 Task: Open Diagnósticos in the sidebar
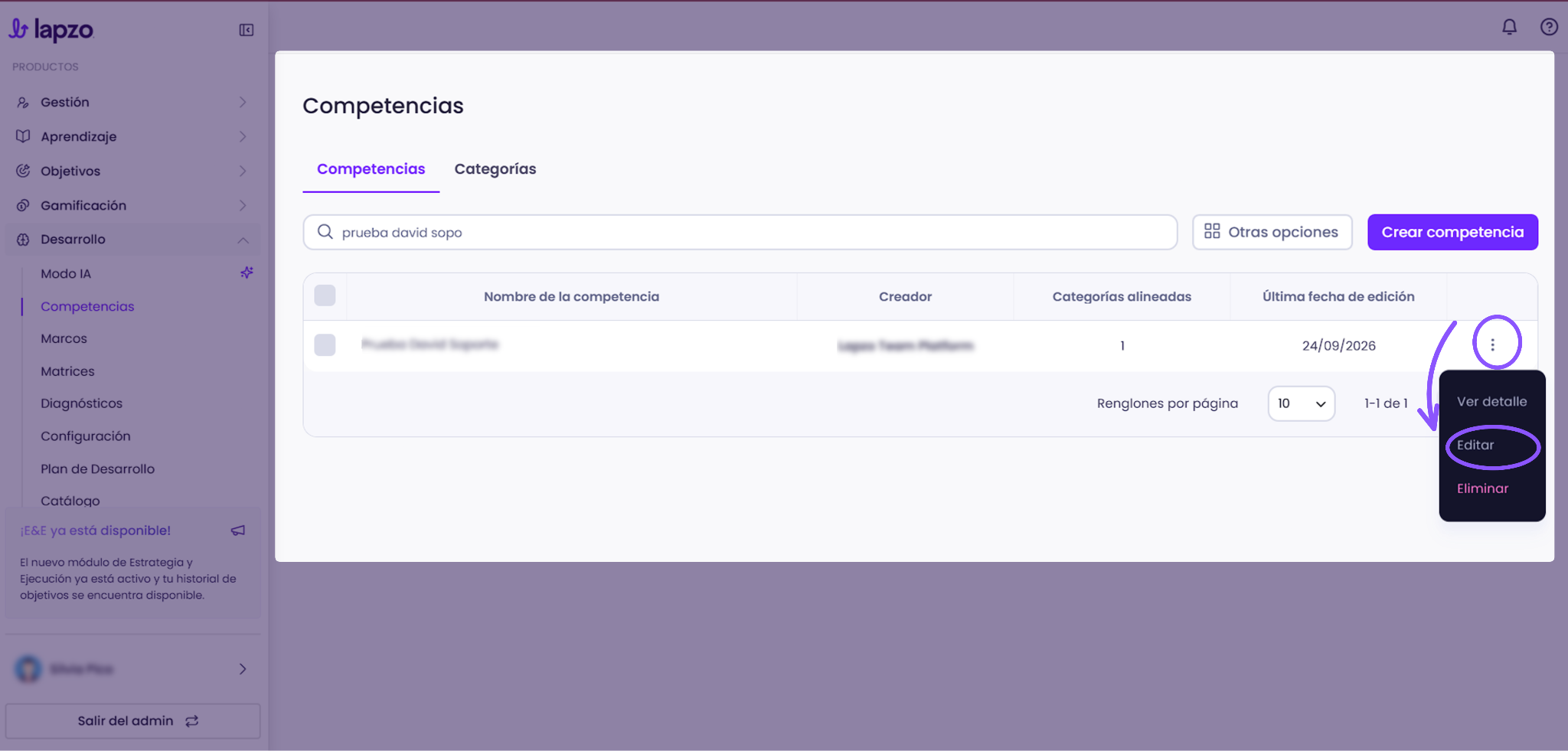click(81, 403)
